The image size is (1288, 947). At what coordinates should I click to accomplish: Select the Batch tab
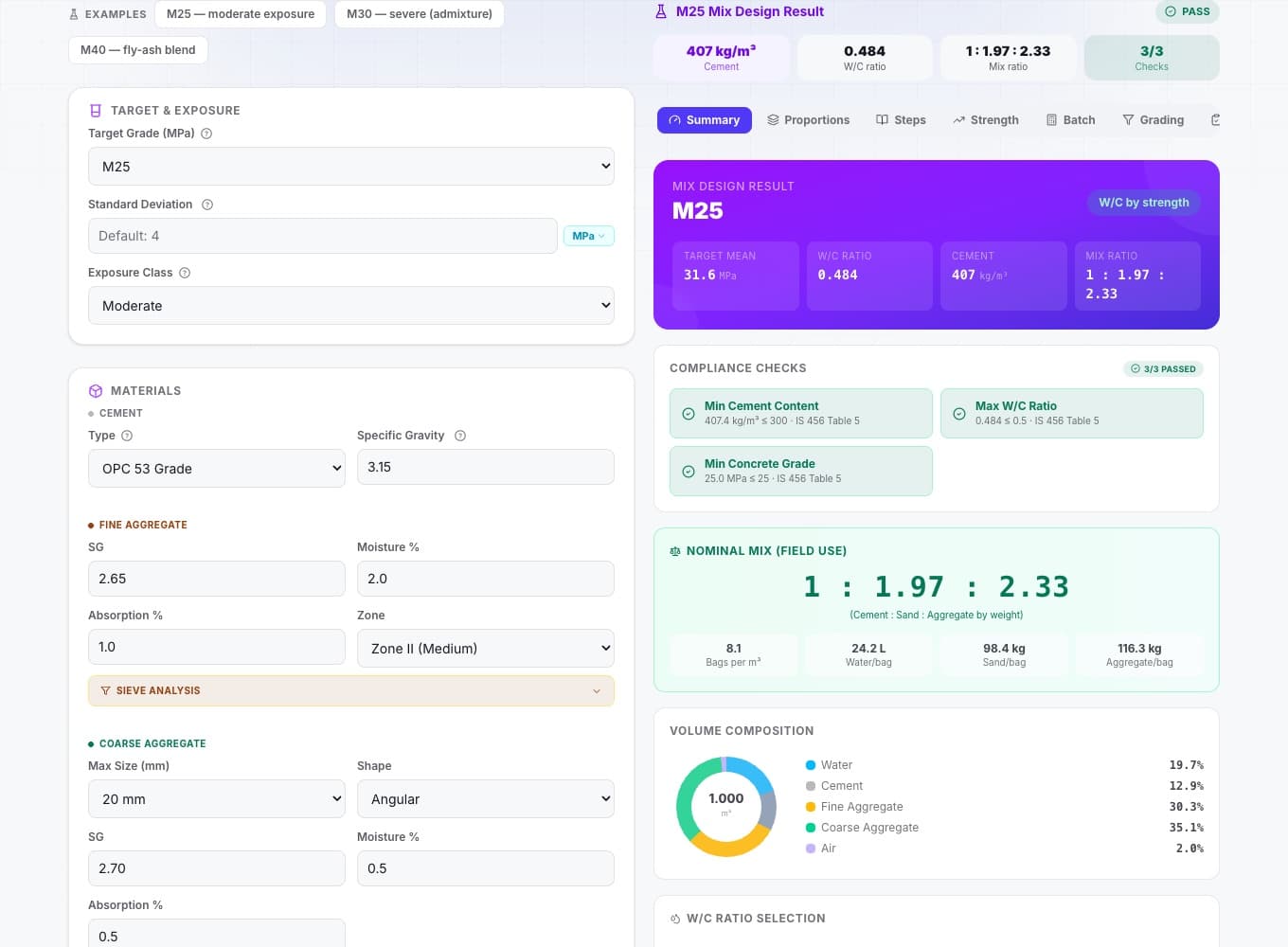tap(1070, 120)
